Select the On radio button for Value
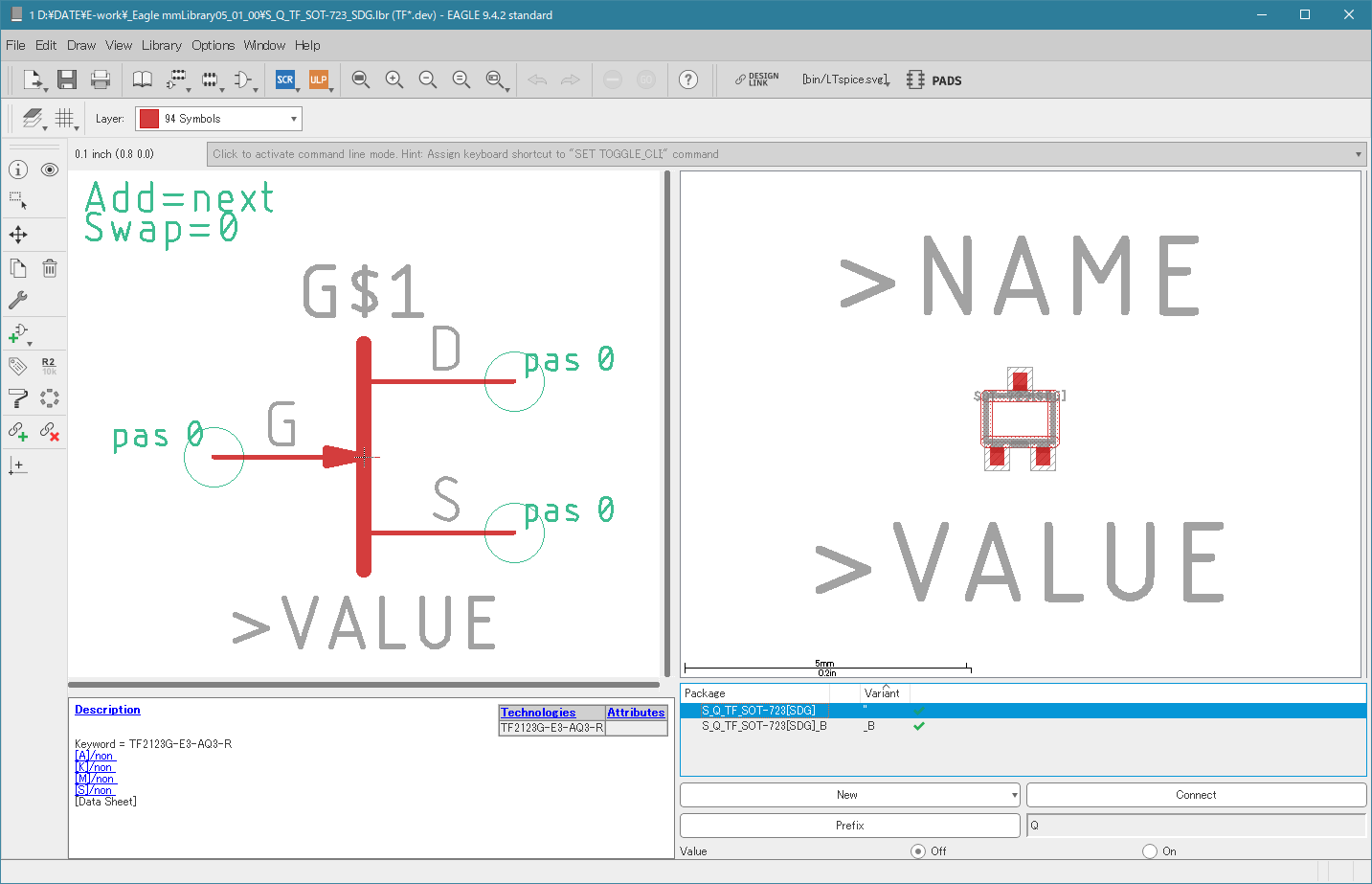This screenshot has height=884, width=1372. click(x=1150, y=851)
